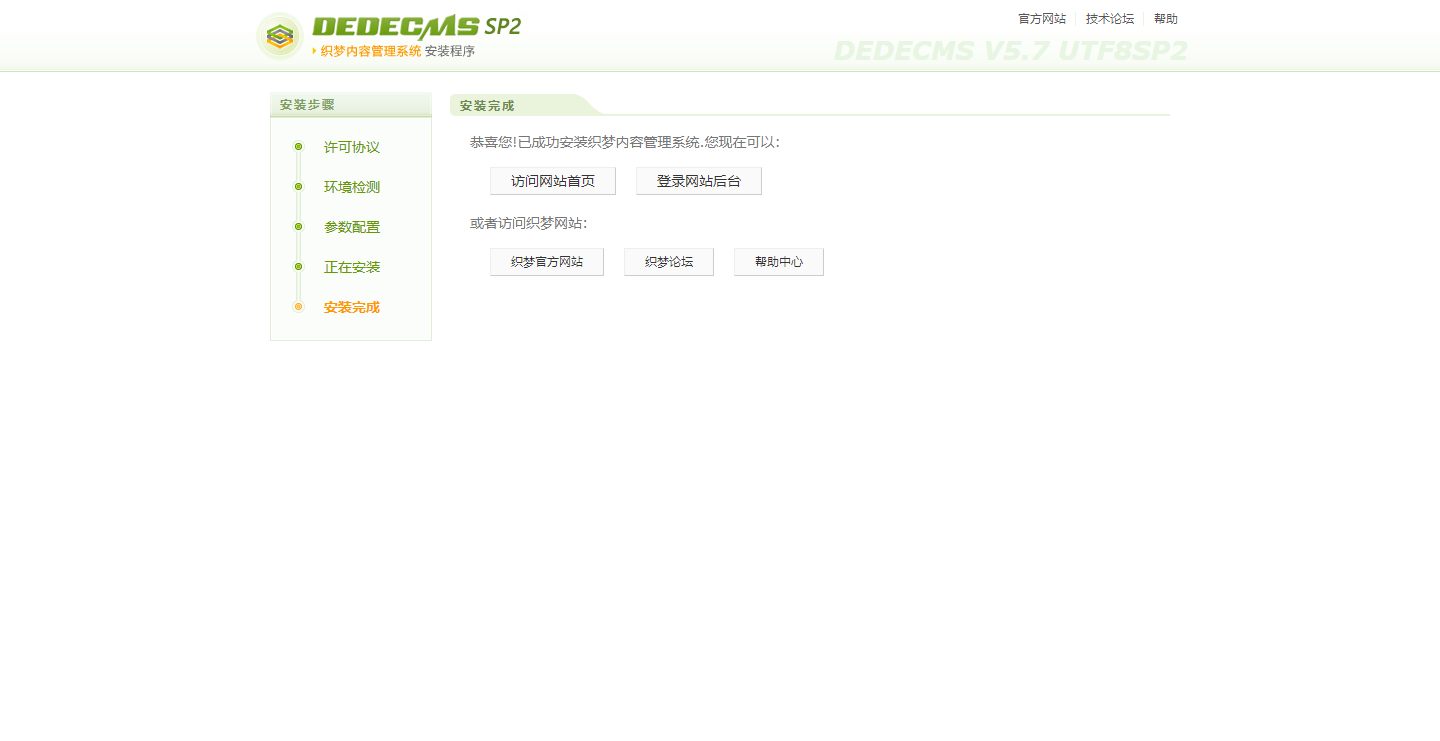Click the 访问网站首页 button
This screenshot has height=741, width=1440.
(553, 181)
